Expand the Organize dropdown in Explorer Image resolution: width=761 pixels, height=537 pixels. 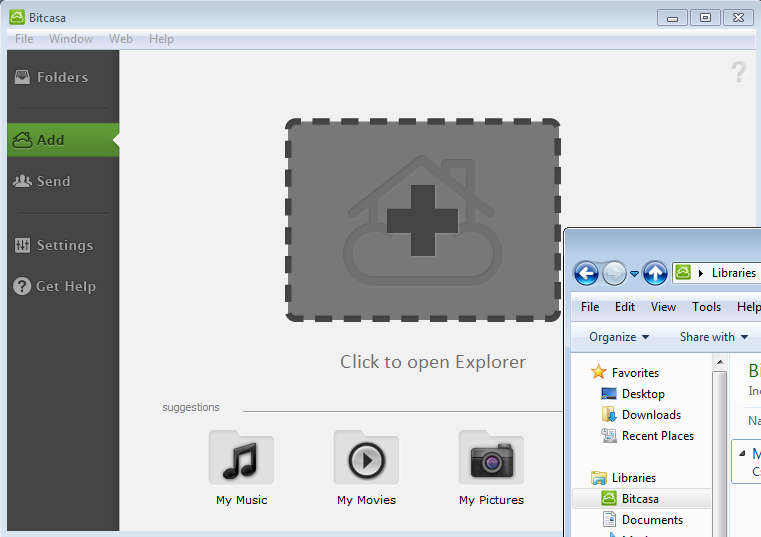(619, 337)
